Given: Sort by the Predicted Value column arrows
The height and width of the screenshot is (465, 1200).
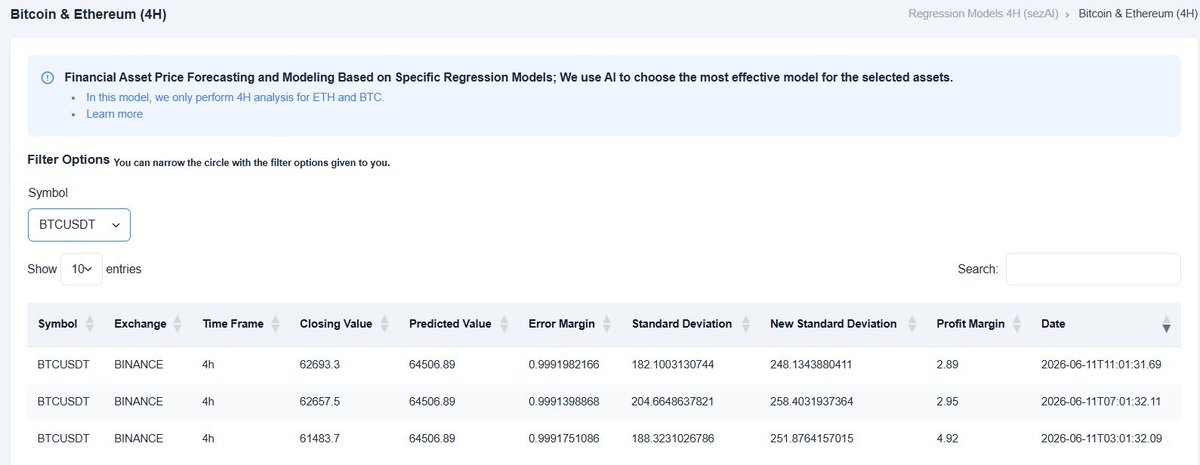Looking at the screenshot, I should [504, 325].
